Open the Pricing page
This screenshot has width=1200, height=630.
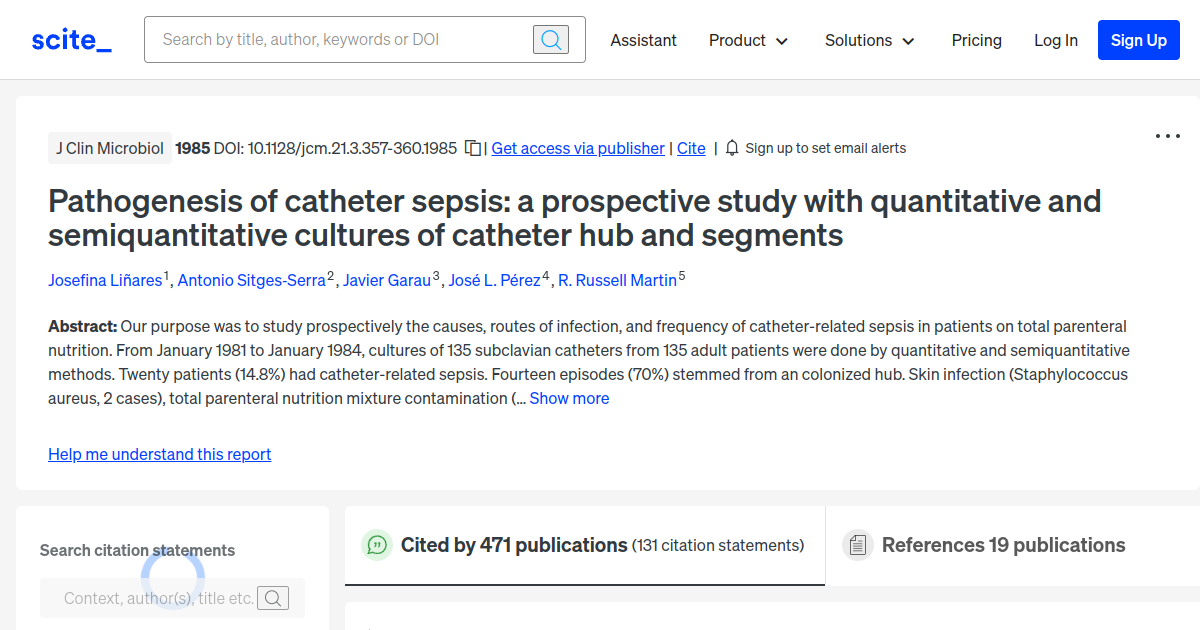pos(976,40)
